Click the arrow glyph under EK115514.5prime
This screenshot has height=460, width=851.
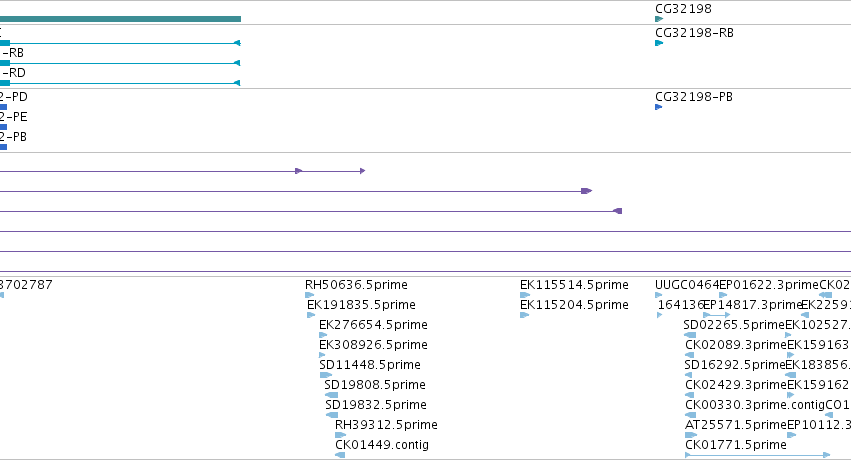525,295
